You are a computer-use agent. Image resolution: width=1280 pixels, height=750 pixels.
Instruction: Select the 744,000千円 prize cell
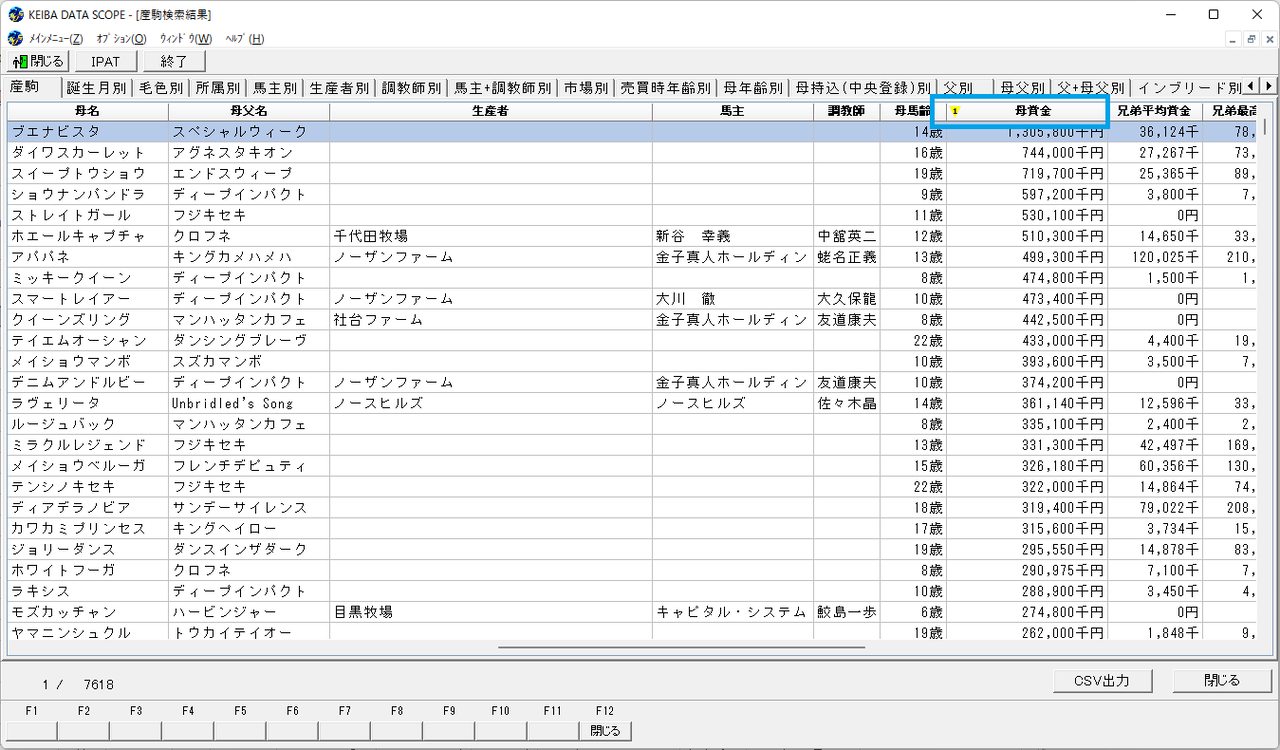(1027, 153)
